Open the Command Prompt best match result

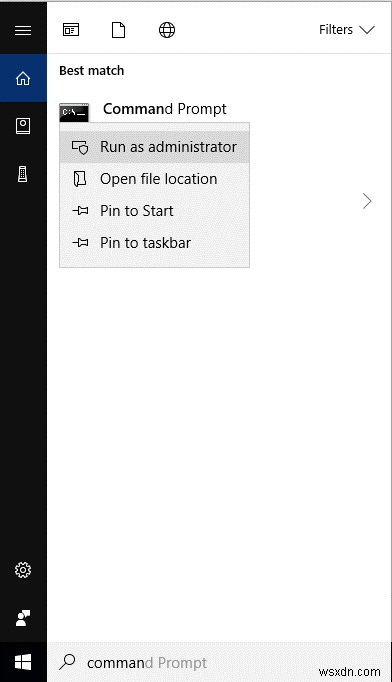pos(164,109)
